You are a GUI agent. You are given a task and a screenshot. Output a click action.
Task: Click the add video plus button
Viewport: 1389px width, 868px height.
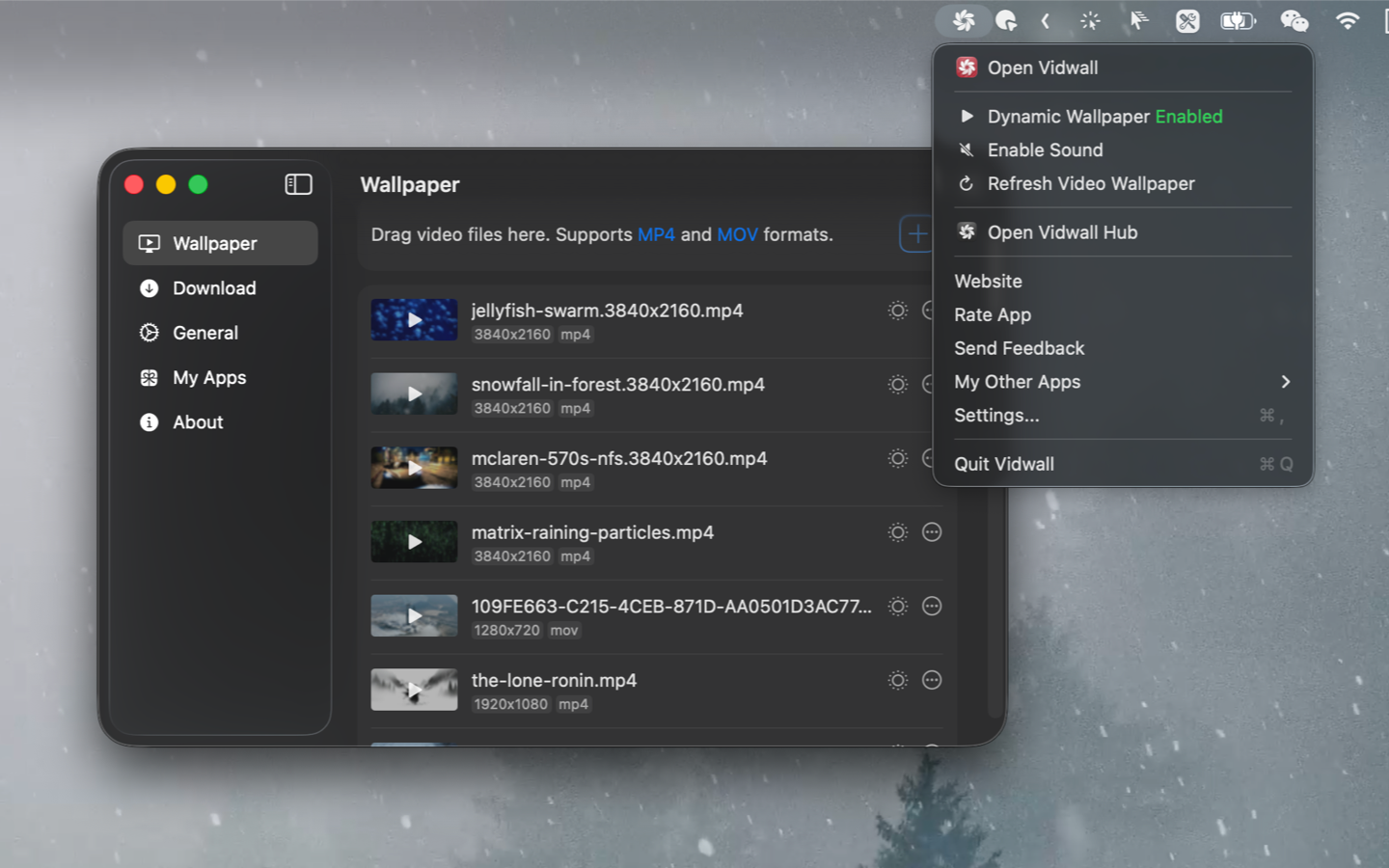(x=916, y=234)
